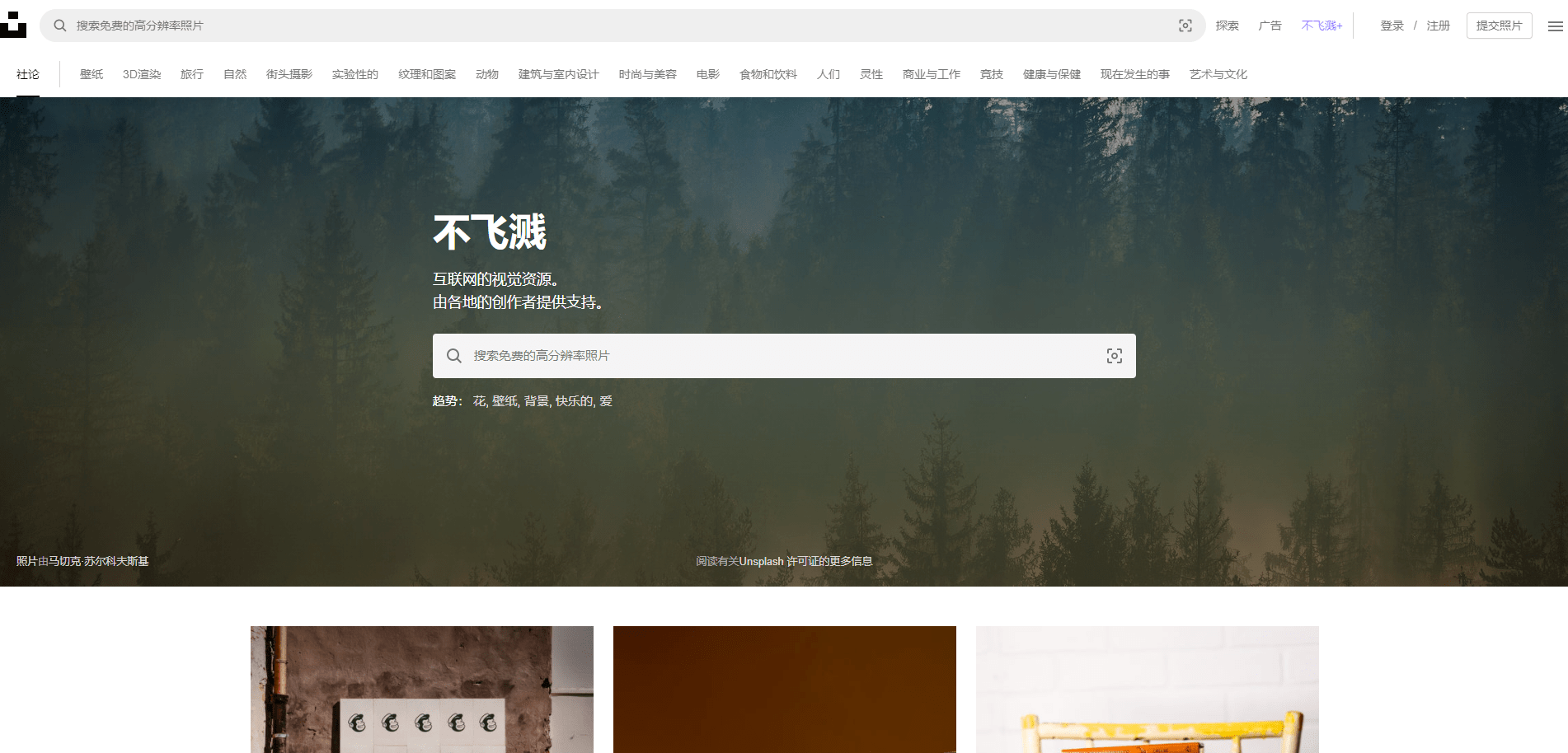The image size is (1568, 753).
Task: Open visual search from the top search bar
Action: point(1185,26)
